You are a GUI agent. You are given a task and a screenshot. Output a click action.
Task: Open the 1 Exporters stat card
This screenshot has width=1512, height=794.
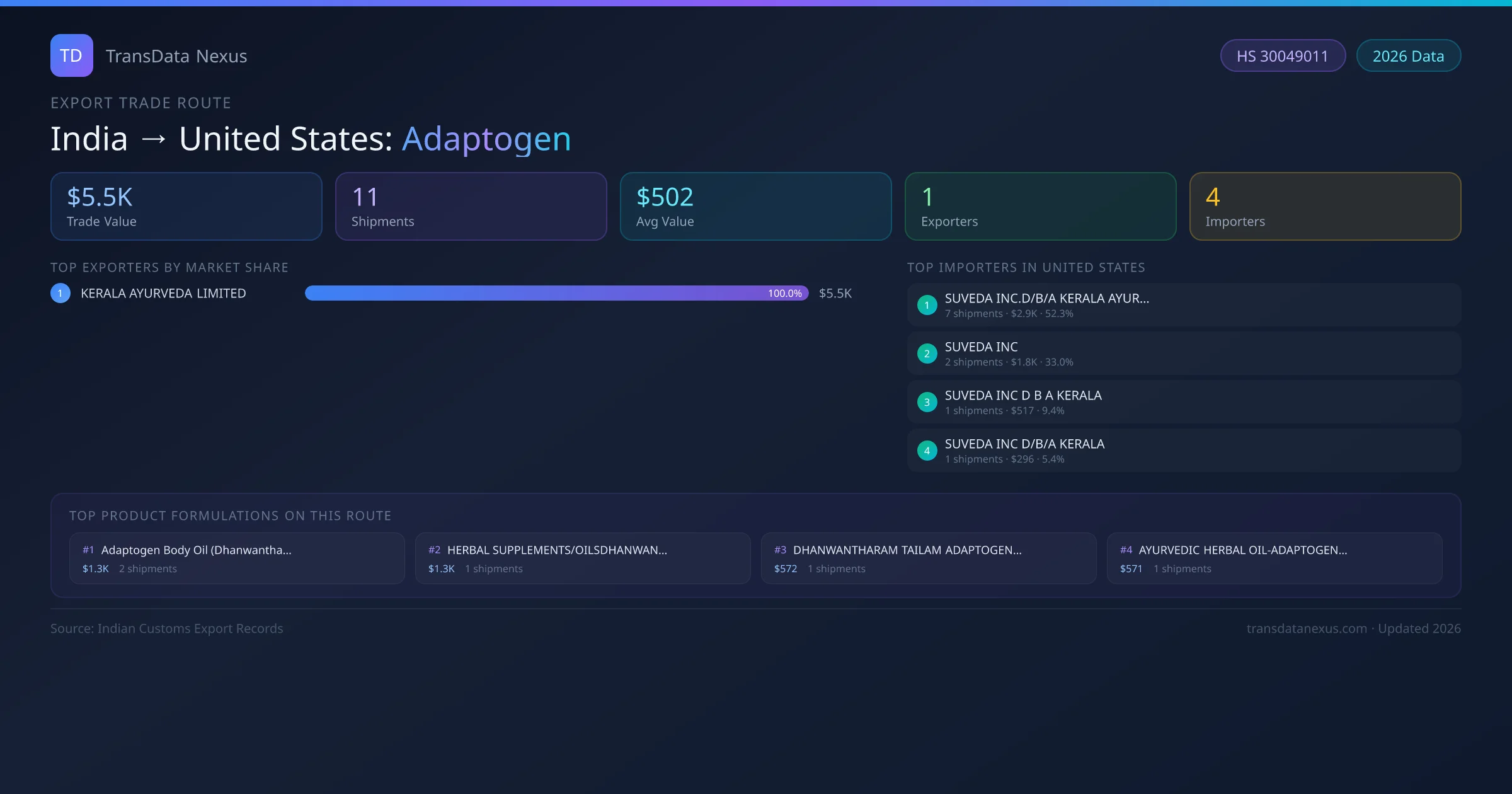(x=1040, y=206)
